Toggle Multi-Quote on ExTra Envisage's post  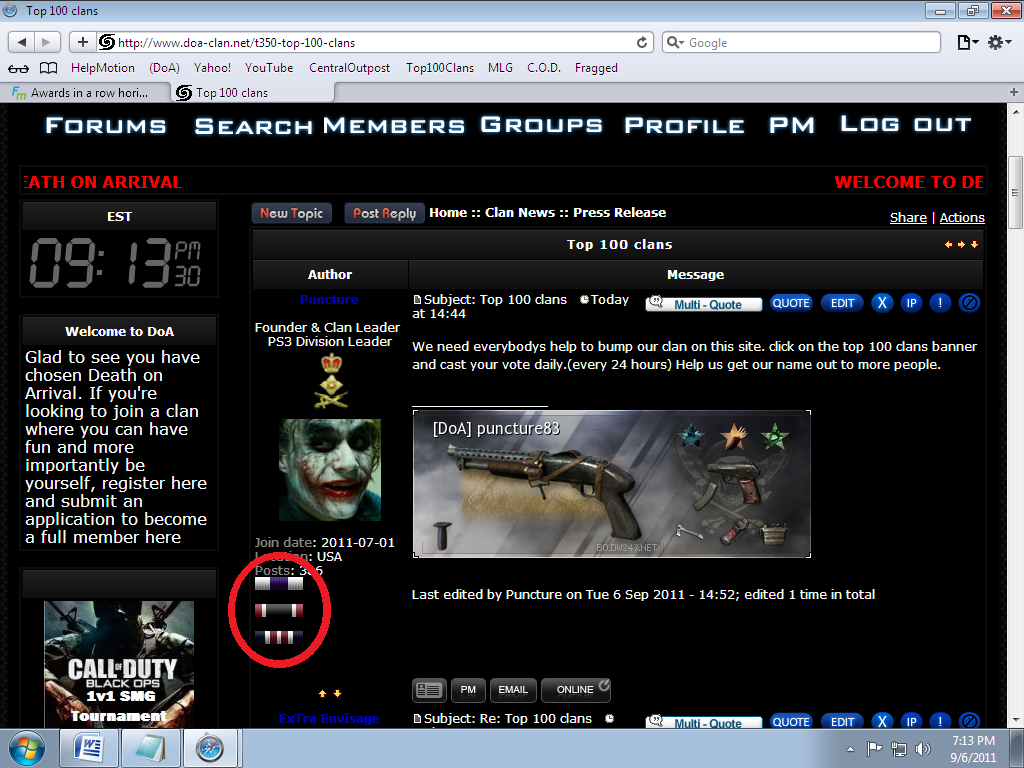pos(704,722)
